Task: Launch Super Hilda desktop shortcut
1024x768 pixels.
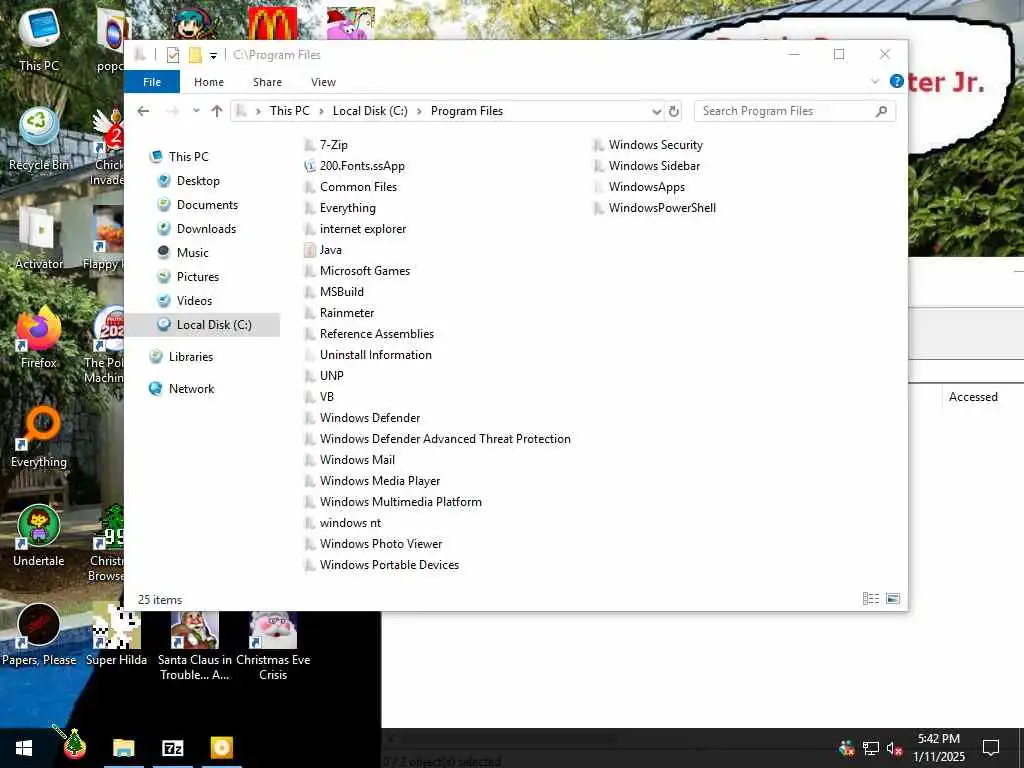Action: click(116, 635)
